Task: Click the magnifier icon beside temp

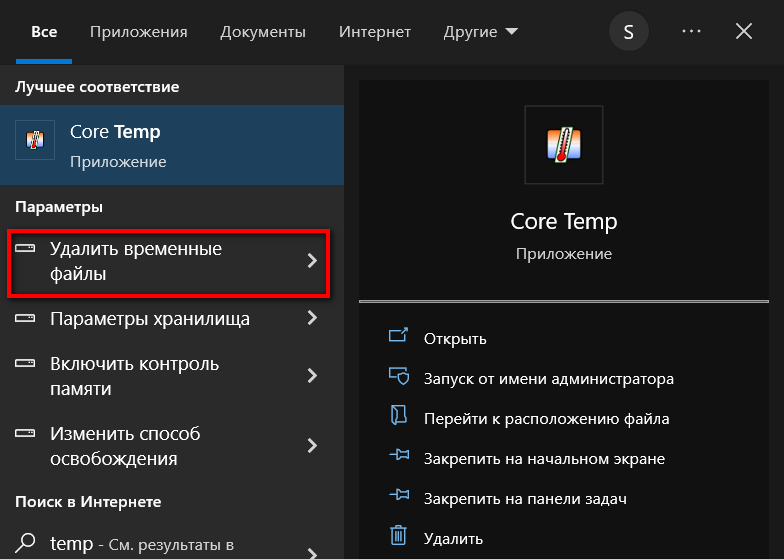Action: pos(25,542)
